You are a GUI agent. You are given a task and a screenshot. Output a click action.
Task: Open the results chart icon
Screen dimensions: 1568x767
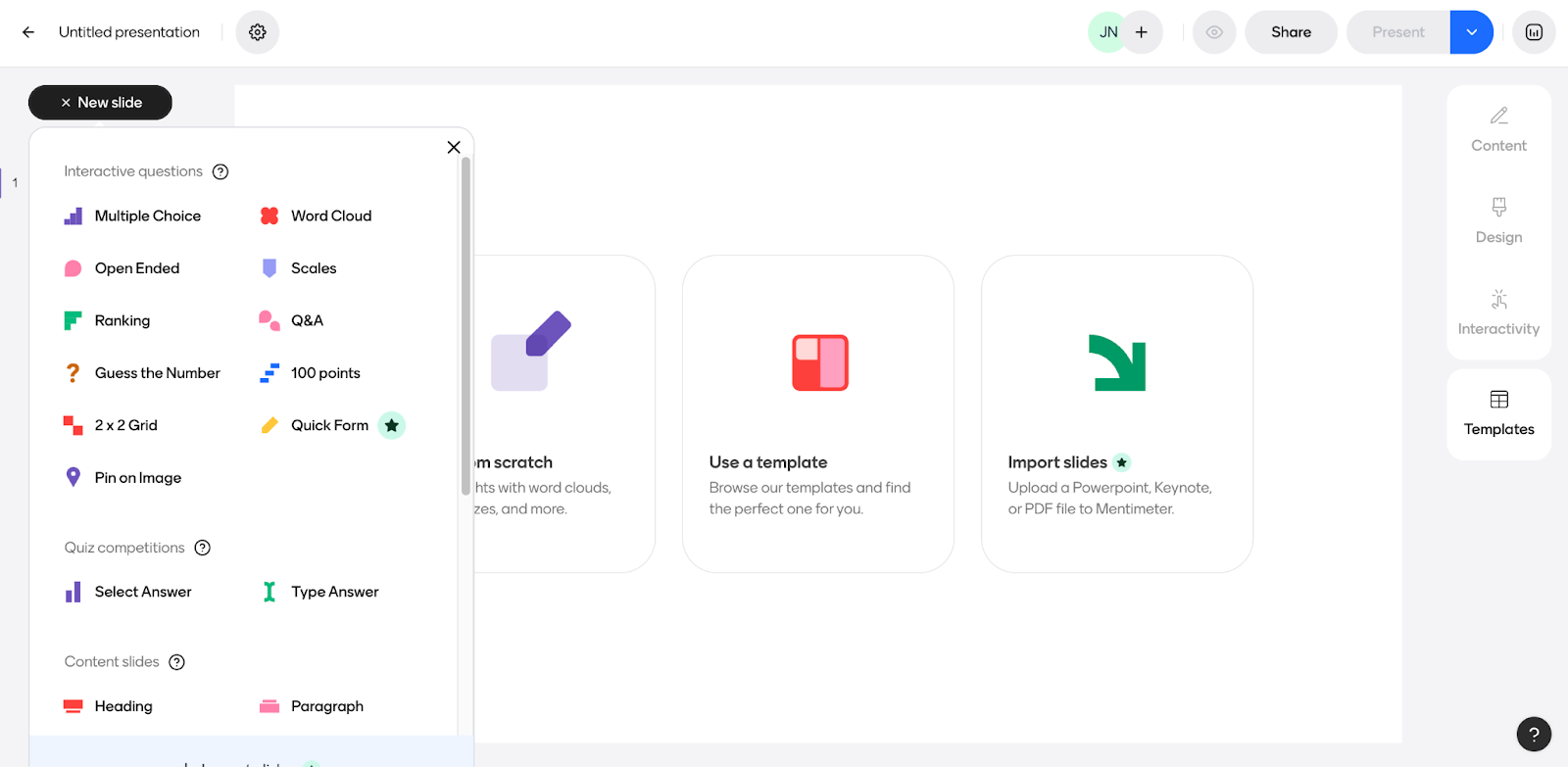click(x=1534, y=32)
